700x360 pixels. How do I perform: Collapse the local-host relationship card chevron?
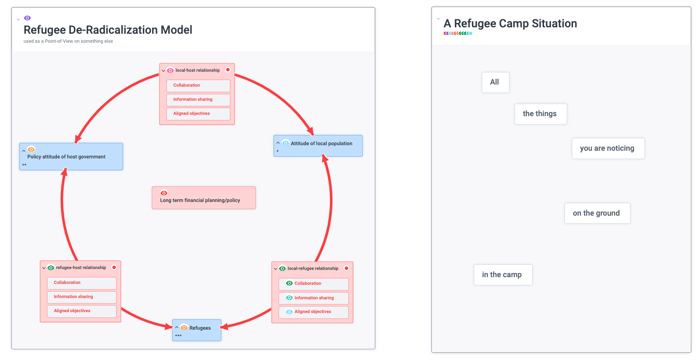[x=163, y=71]
